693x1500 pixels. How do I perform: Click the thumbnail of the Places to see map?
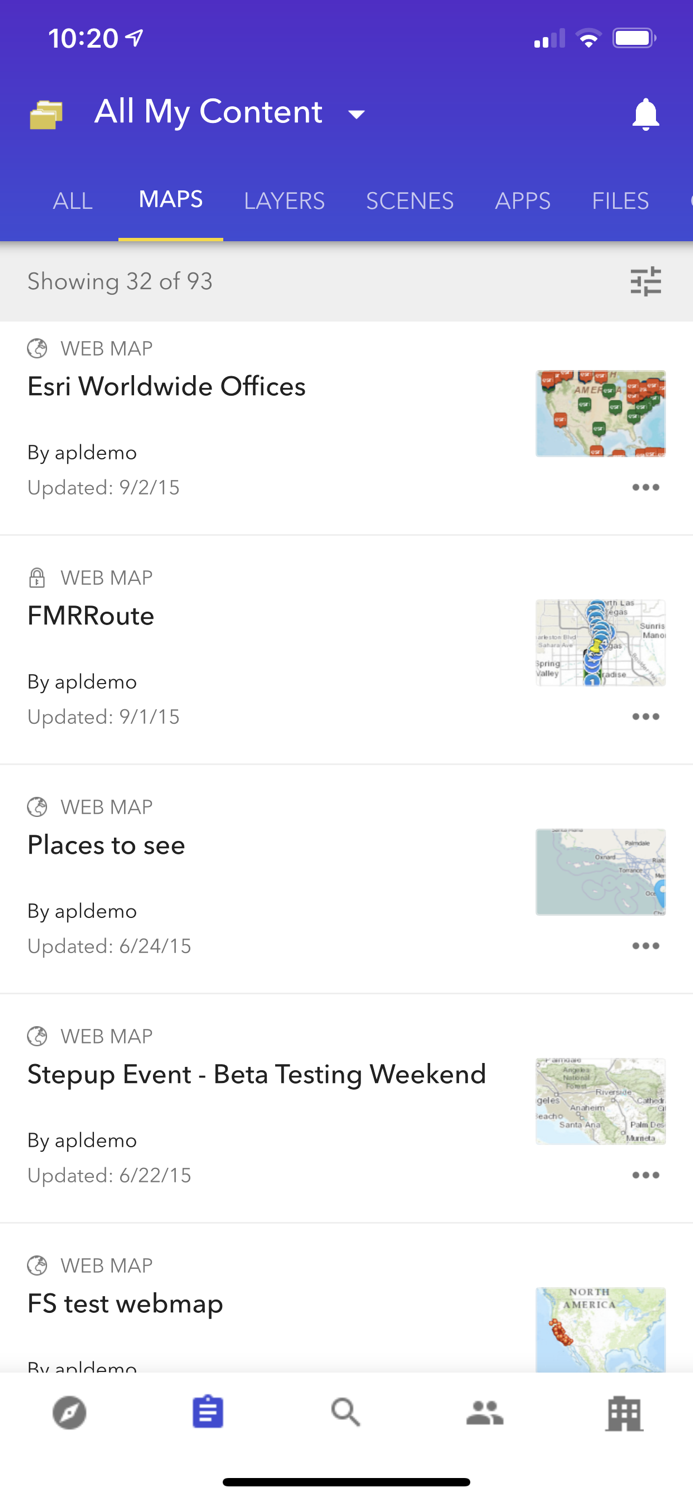pos(600,871)
